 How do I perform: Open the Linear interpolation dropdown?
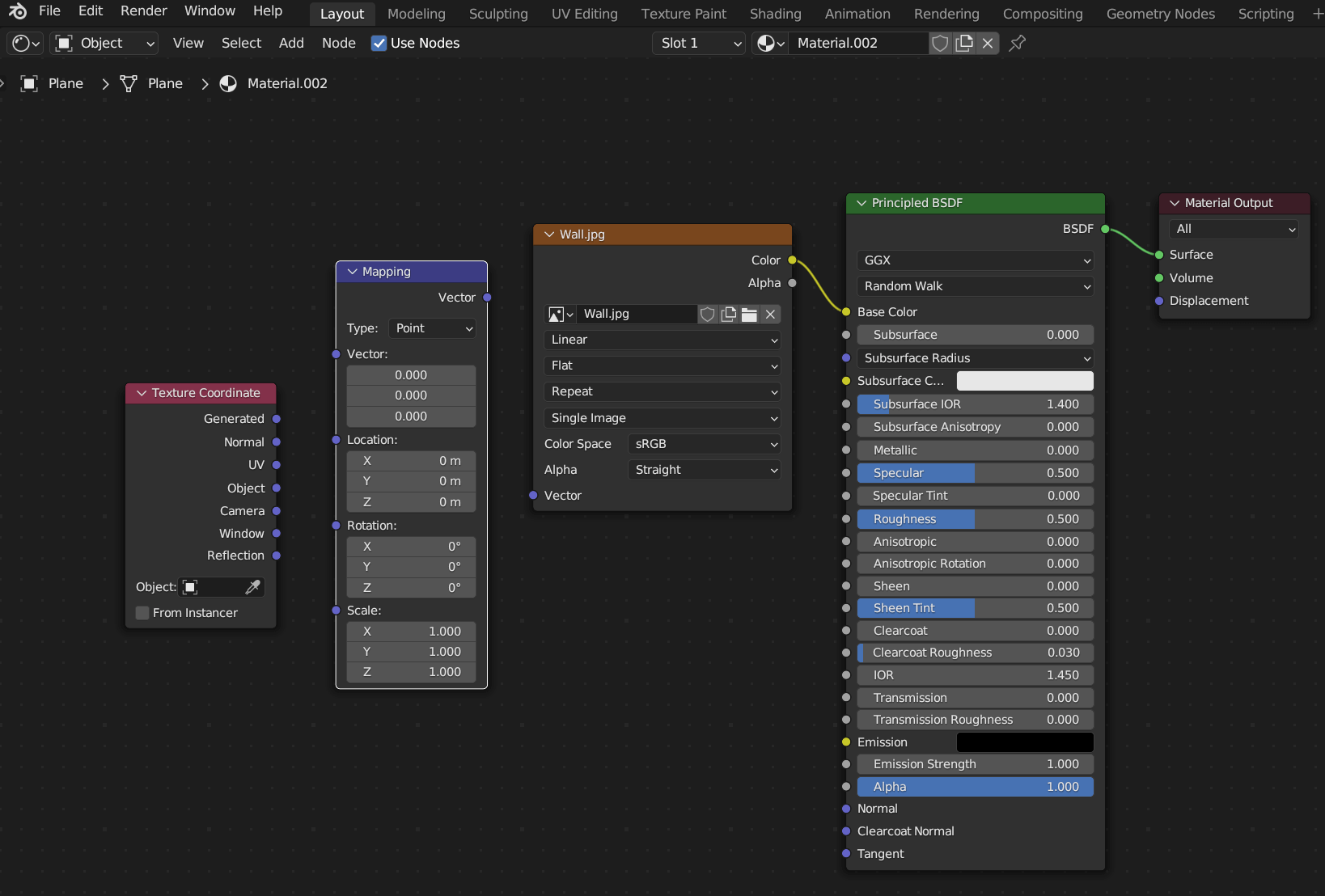(662, 340)
